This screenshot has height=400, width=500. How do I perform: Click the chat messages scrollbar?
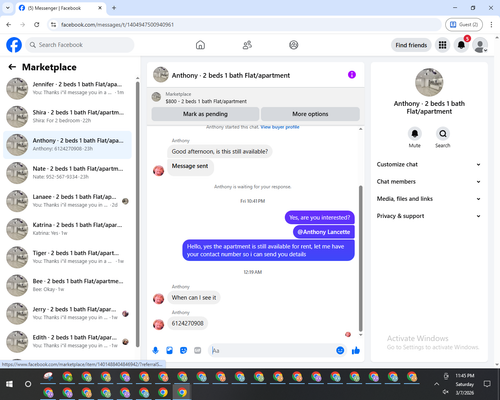tap(360, 258)
